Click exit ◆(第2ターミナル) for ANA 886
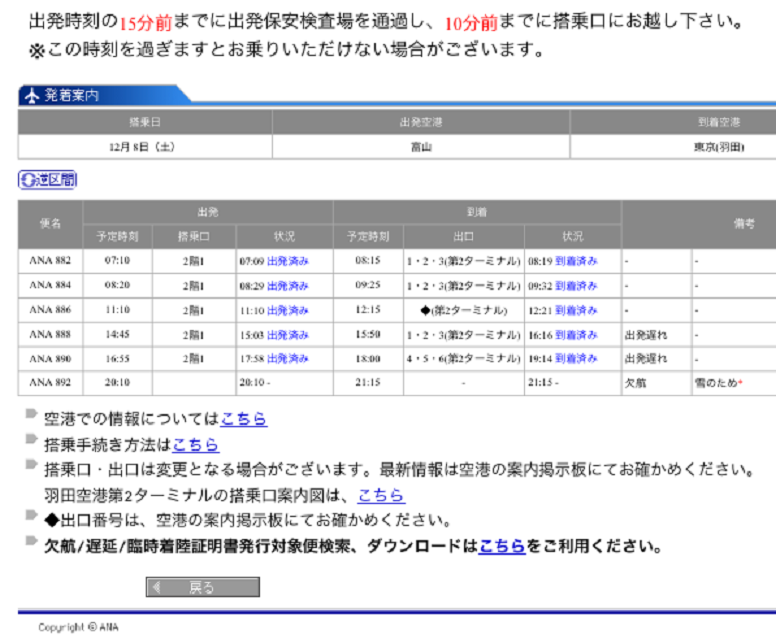Image resolution: width=776 pixels, height=639 pixels. [x=464, y=310]
